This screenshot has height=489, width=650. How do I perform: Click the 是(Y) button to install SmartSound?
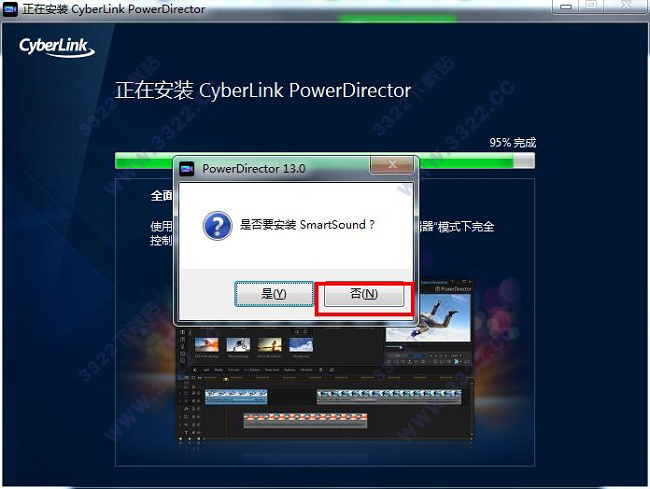click(x=274, y=294)
